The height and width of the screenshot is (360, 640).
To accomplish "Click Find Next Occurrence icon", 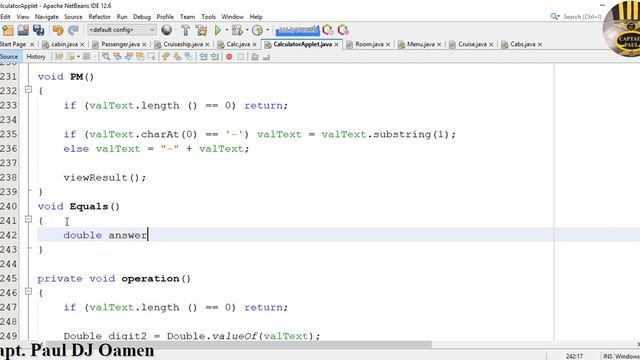I will click(x=129, y=57).
